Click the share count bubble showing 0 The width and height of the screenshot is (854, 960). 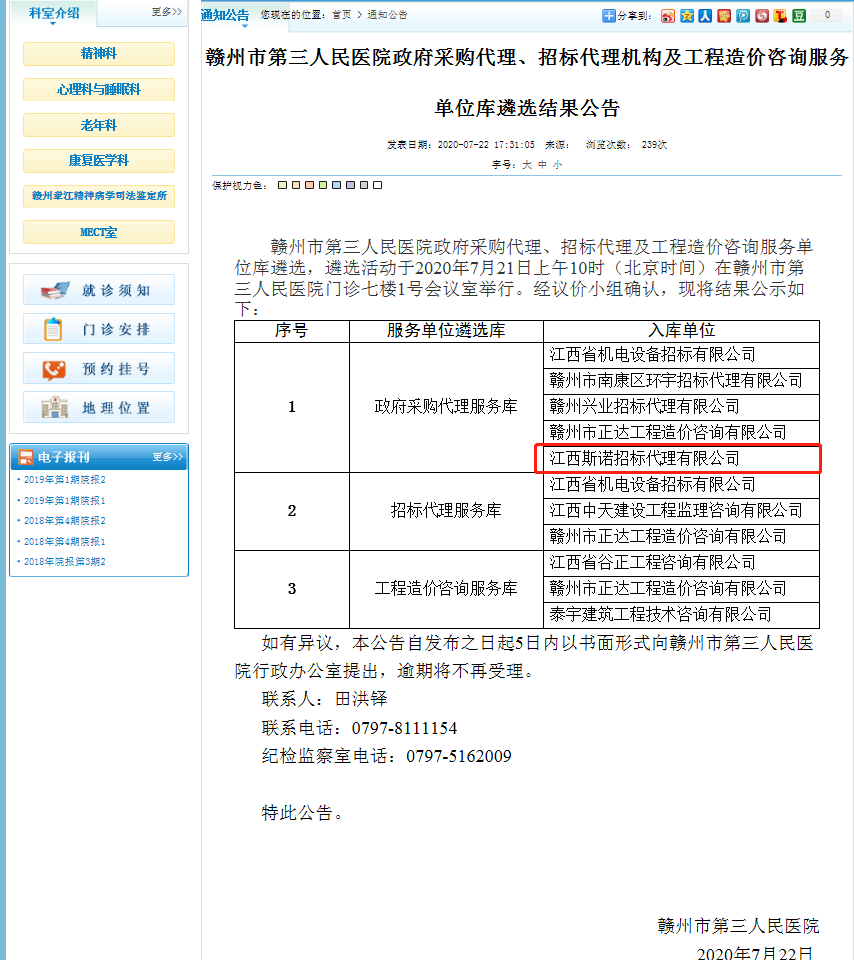coord(828,15)
